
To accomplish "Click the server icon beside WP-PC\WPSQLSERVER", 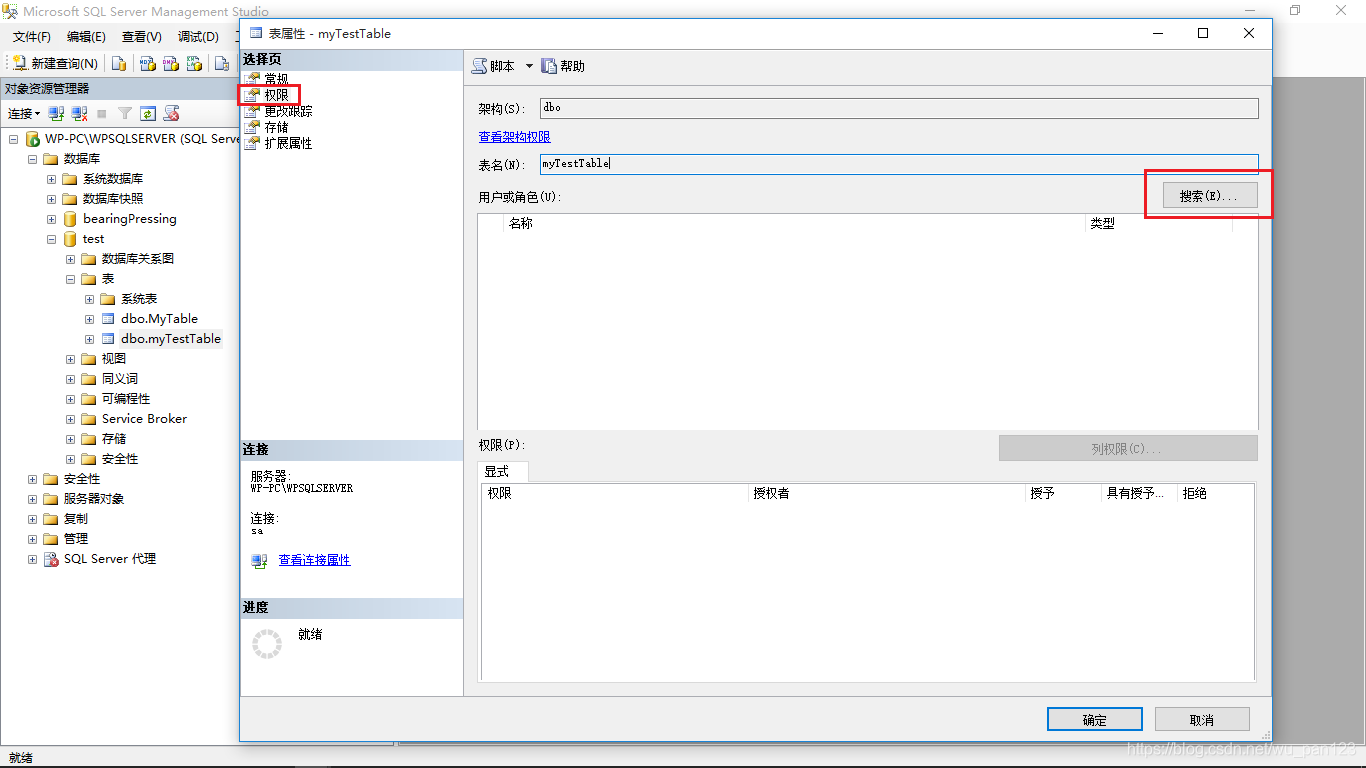I will (32, 139).
